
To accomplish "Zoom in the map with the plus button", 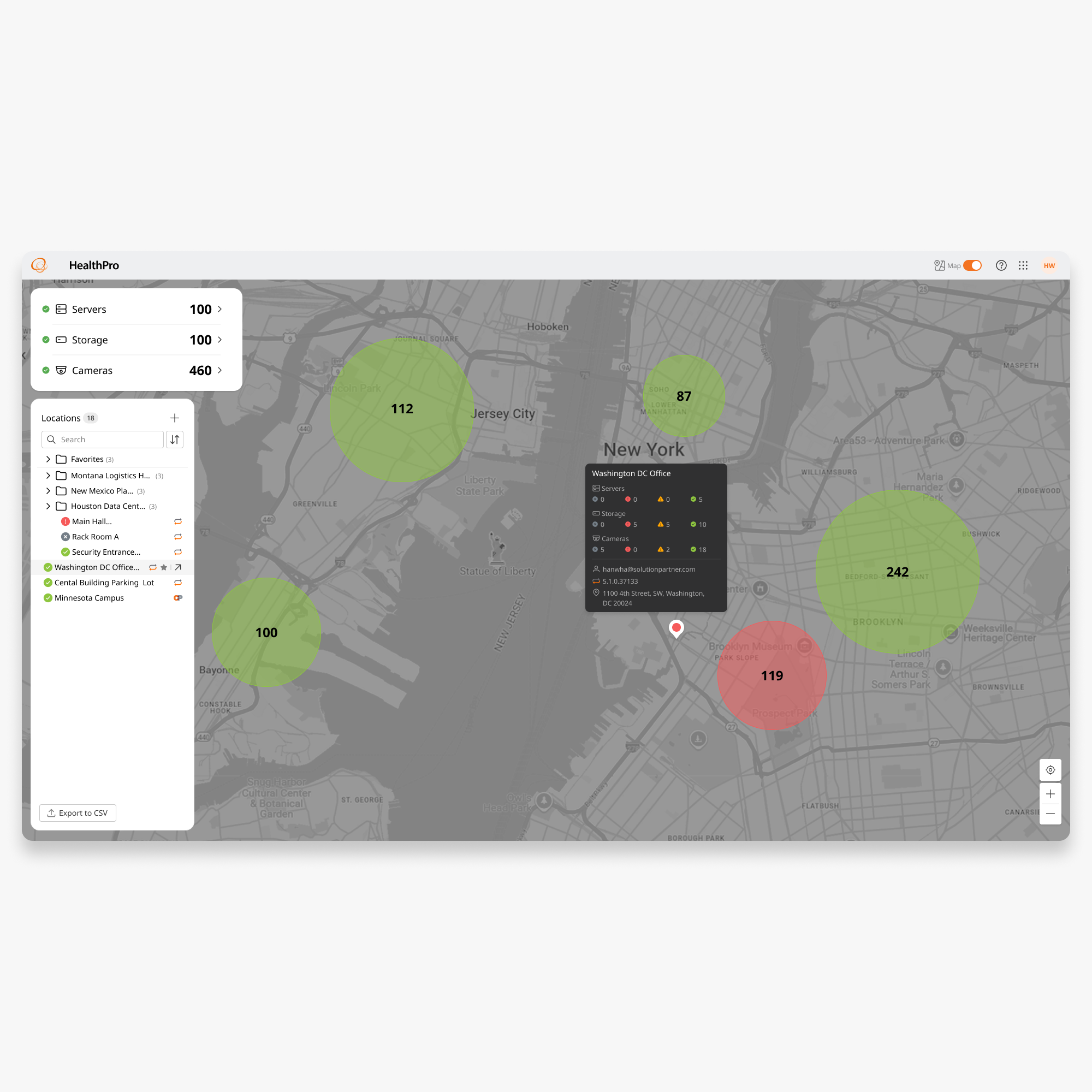I will tap(1050, 794).
